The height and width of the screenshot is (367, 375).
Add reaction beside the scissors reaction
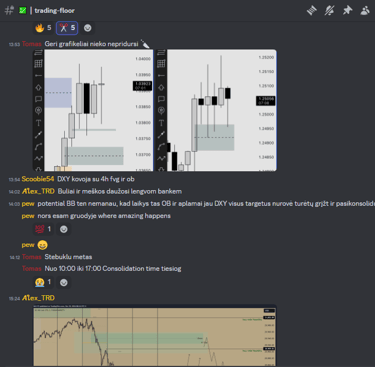(x=87, y=28)
